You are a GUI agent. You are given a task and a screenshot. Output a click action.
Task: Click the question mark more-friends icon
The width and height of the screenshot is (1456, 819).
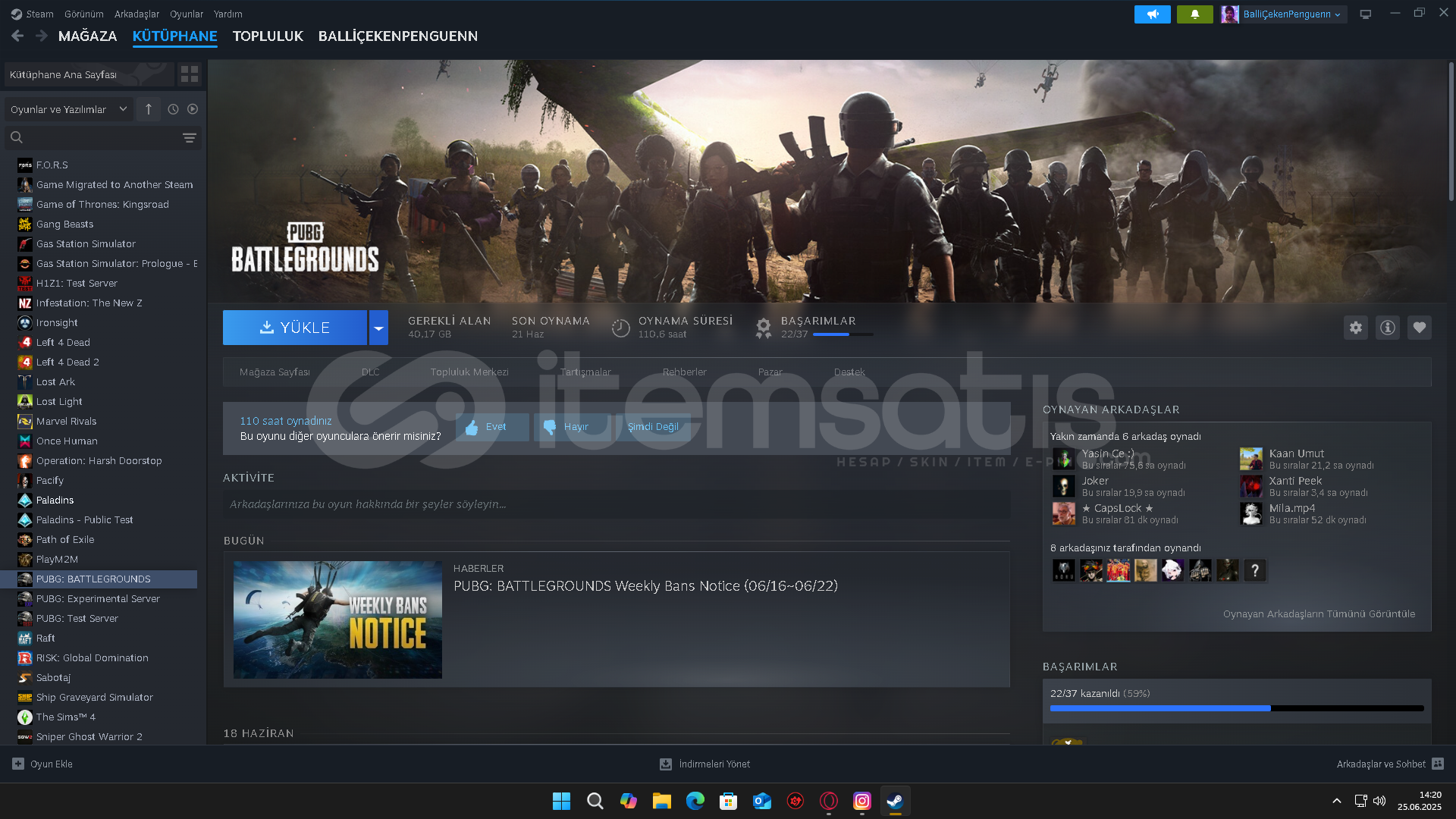[1255, 570]
